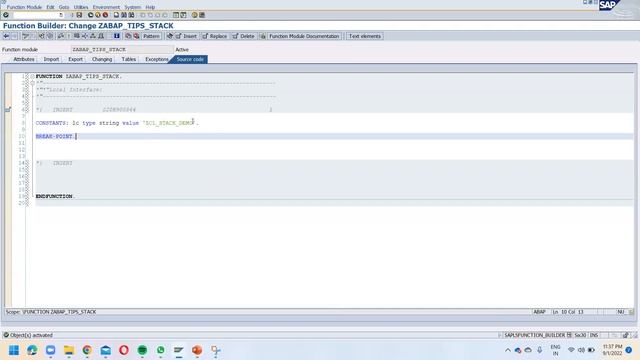The width and height of the screenshot is (640, 360).
Task: Switch to the Changing tab
Action: pyautogui.click(x=102, y=59)
